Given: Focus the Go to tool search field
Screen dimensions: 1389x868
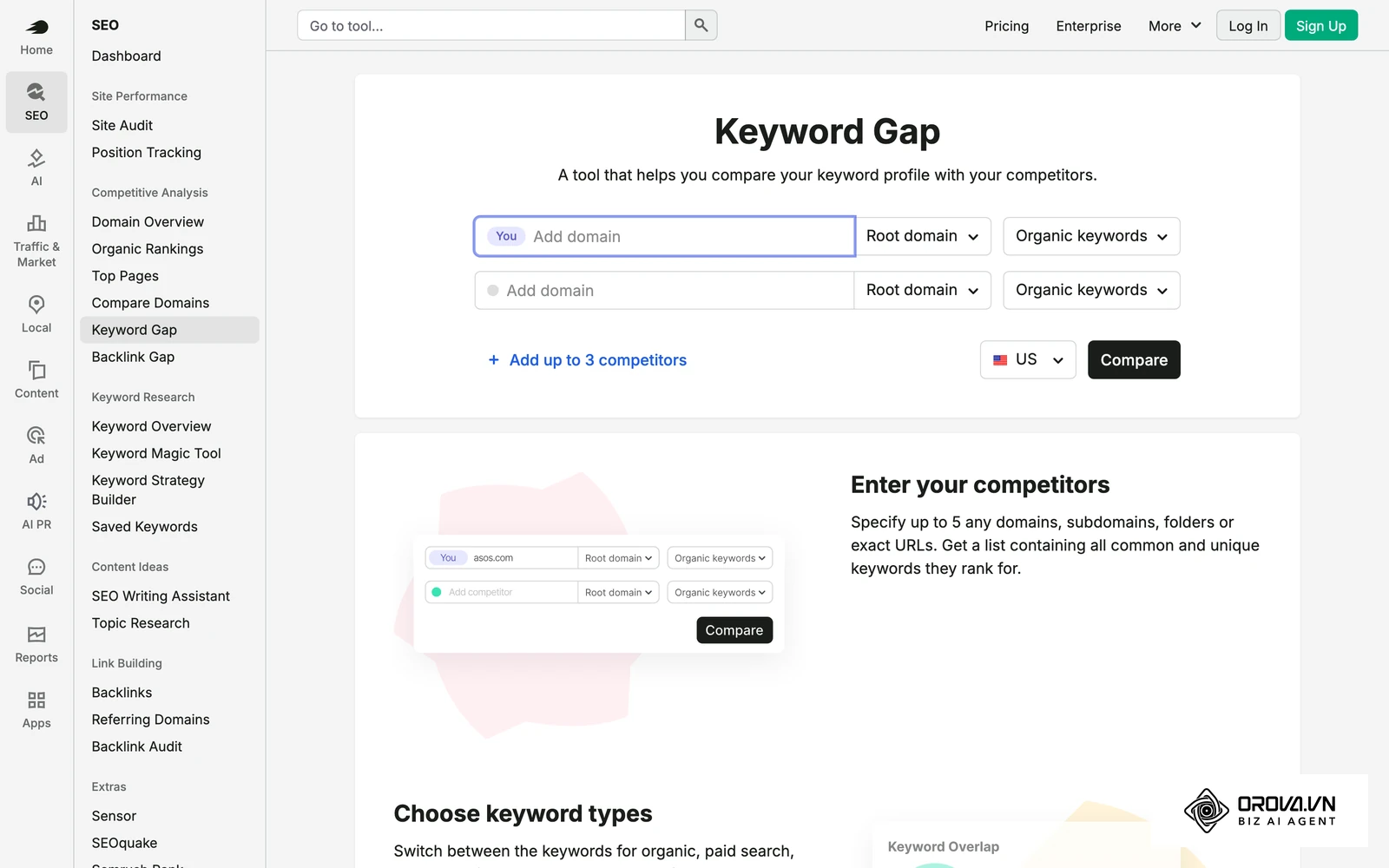Looking at the screenshot, I should click(491, 25).
